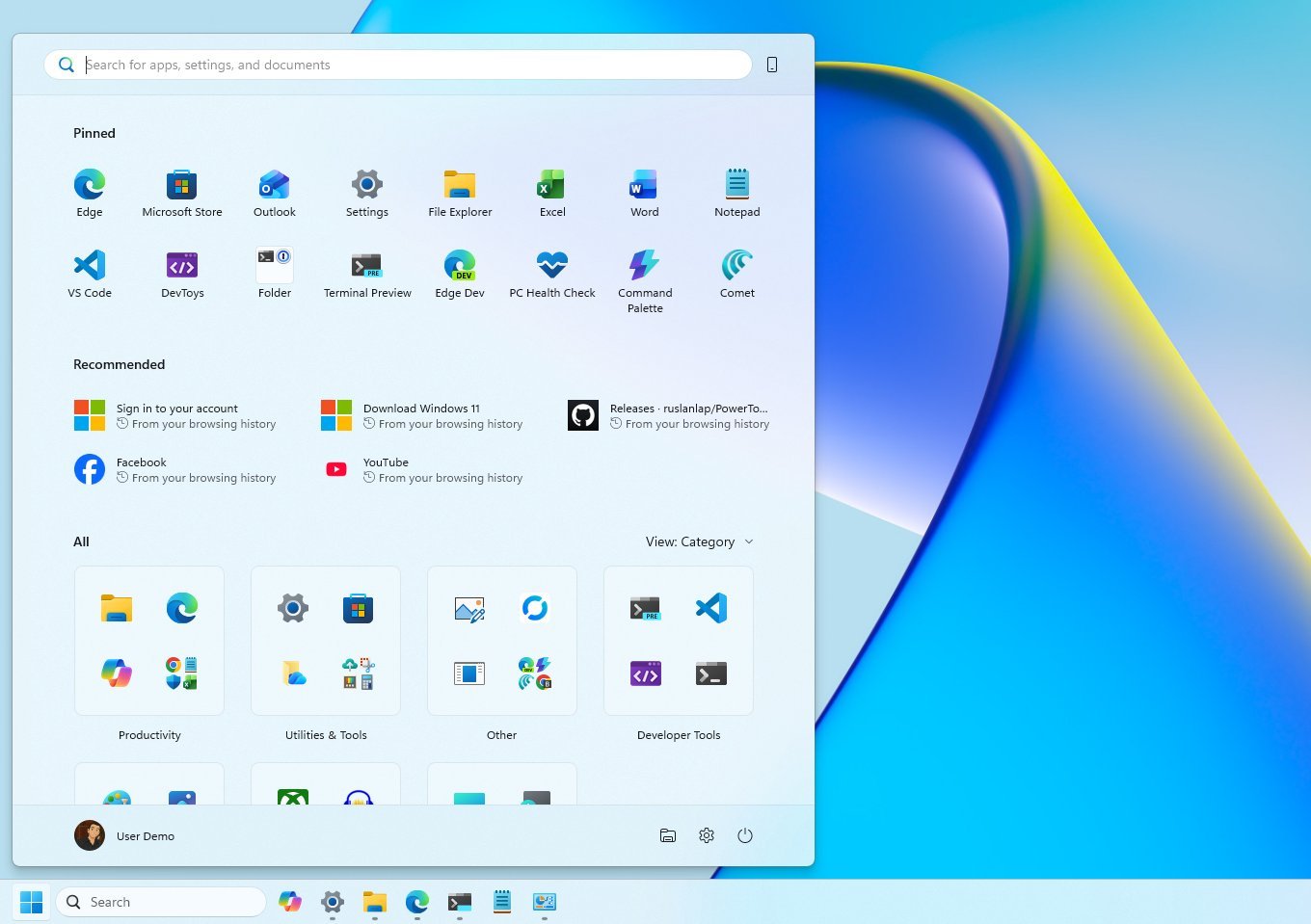This screenshot has width=1311, height=924.
Task: Open DevToys from the pinned section
Action: point(182,271)
